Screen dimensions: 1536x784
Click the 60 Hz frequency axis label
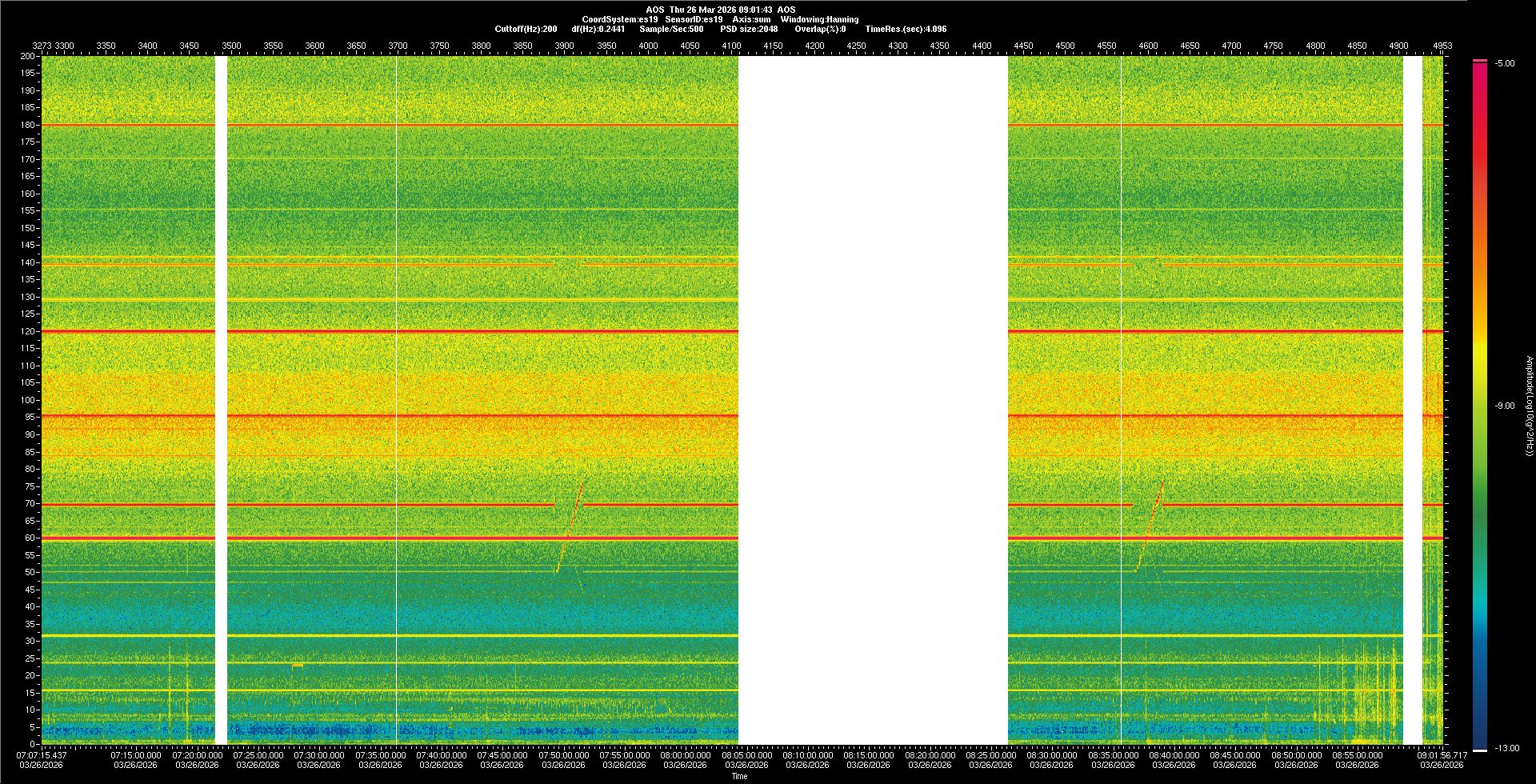(30, 538)
